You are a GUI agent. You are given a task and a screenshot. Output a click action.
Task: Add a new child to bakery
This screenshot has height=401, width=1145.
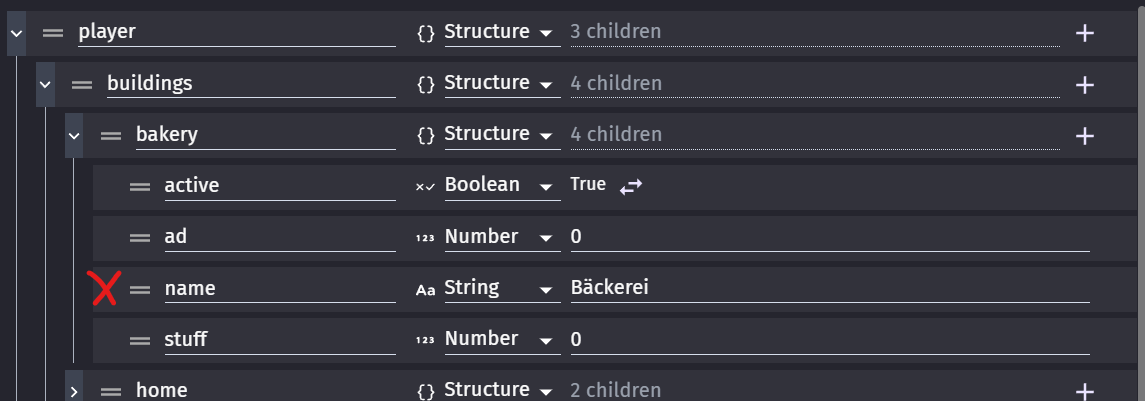coord(1085,135)
